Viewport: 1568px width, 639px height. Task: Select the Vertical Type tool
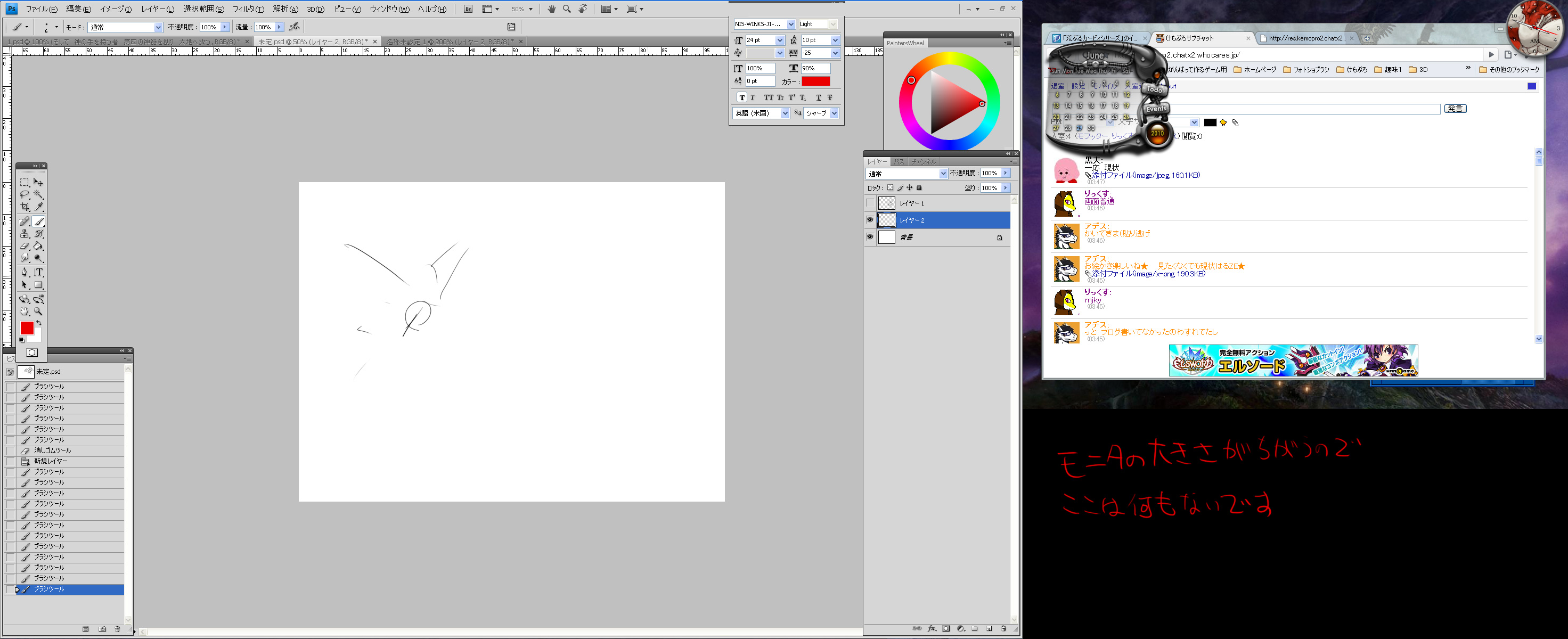38,272
